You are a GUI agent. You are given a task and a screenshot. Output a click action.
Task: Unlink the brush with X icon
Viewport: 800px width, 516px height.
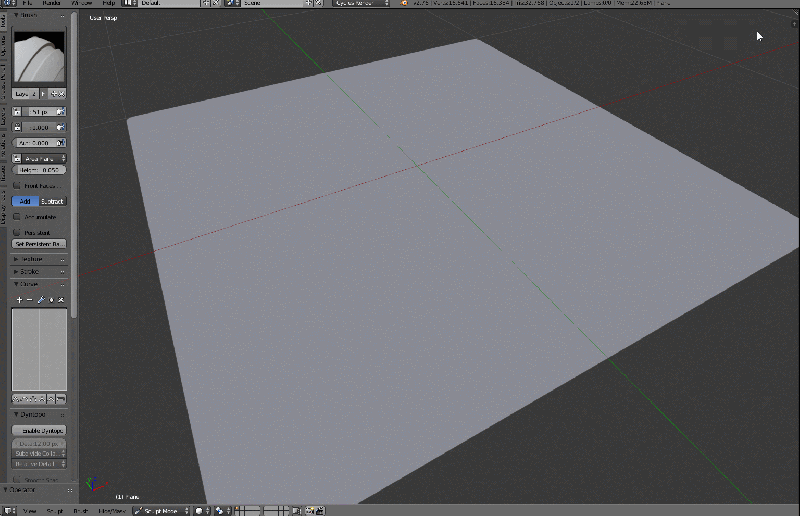click(62, 94)
